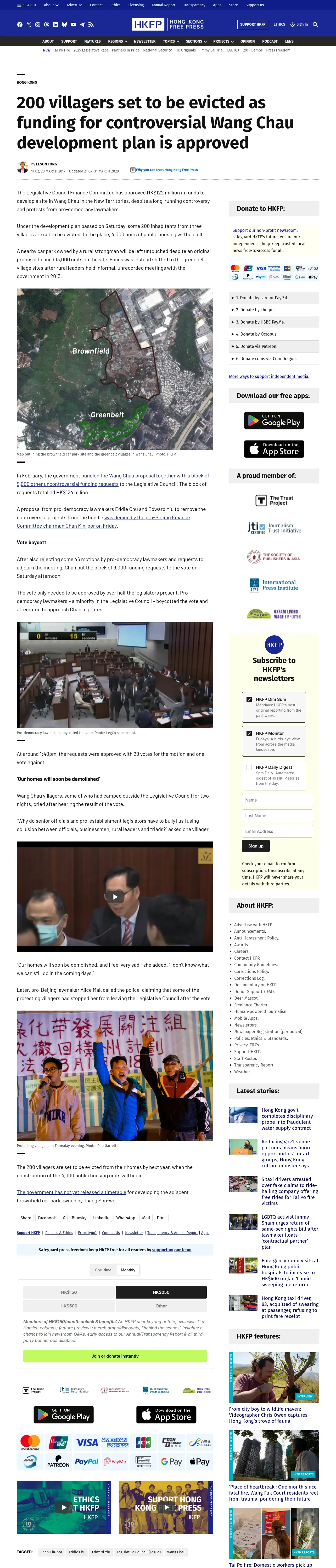Open the footer App Store badge below donation box
Screen dimensions: 336x1568
(166, 1415)
